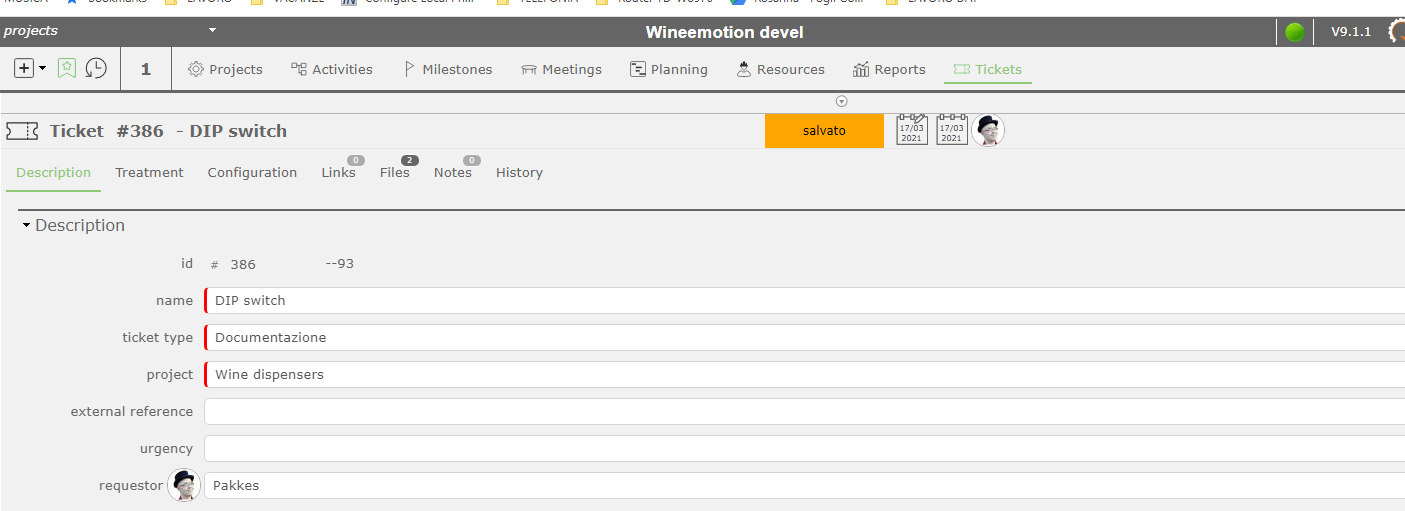Open the Milestones menu
This screenshot has height=511, width=1405.
tap(447, 69)
